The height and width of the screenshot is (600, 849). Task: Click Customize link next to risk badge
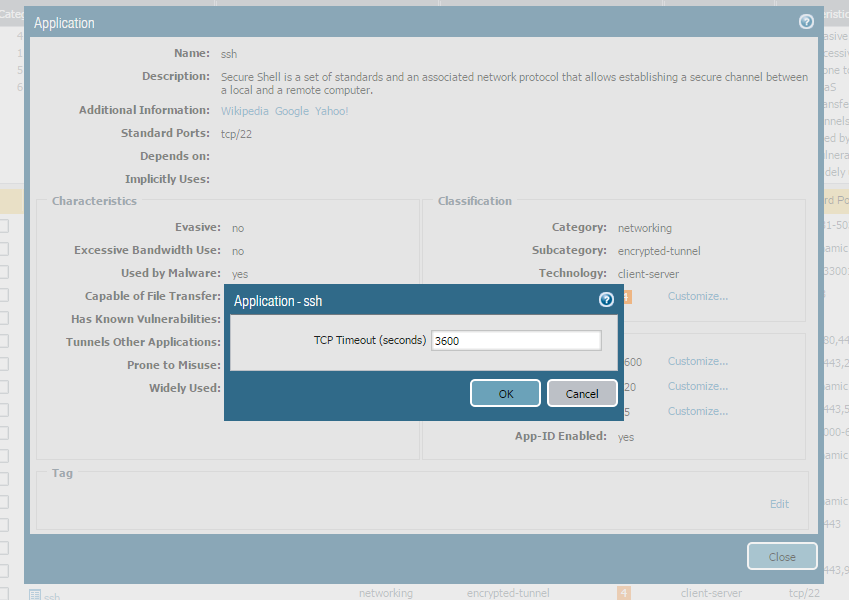click(697, 296)
